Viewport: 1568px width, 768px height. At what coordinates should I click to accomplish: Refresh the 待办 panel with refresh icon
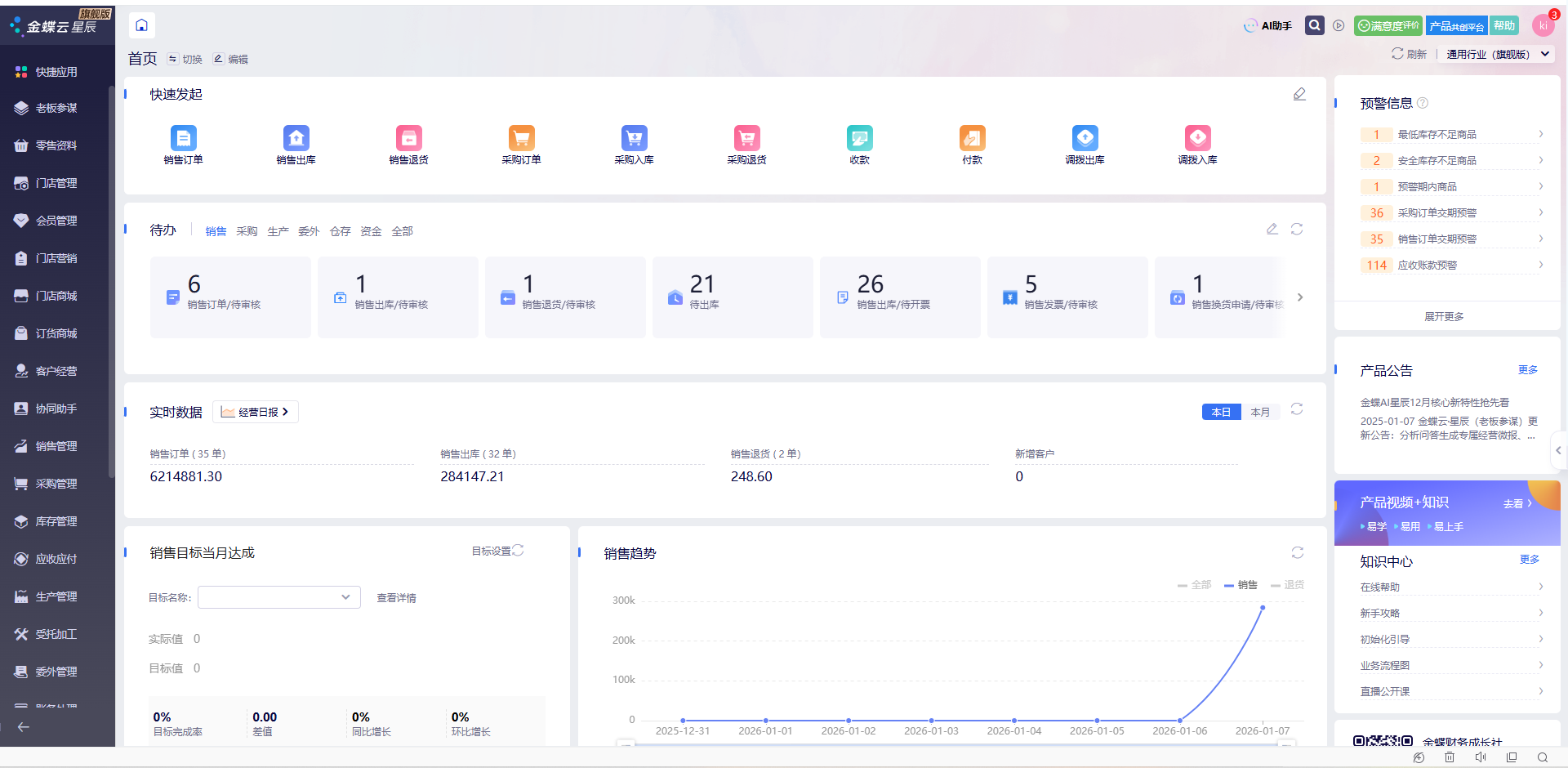pyautogui.click(x=1296, y=230)
